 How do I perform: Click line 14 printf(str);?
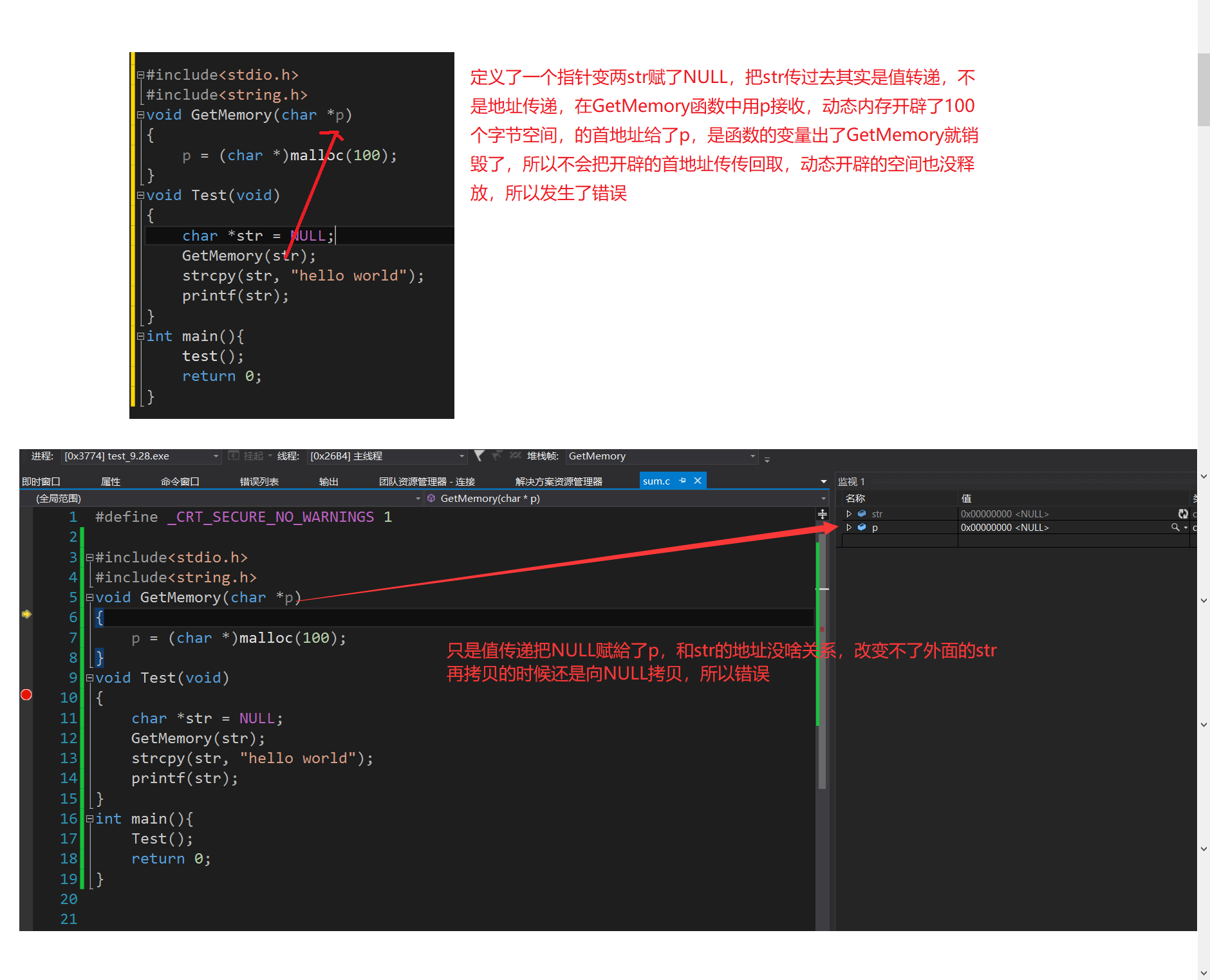(x=185, y=778)
